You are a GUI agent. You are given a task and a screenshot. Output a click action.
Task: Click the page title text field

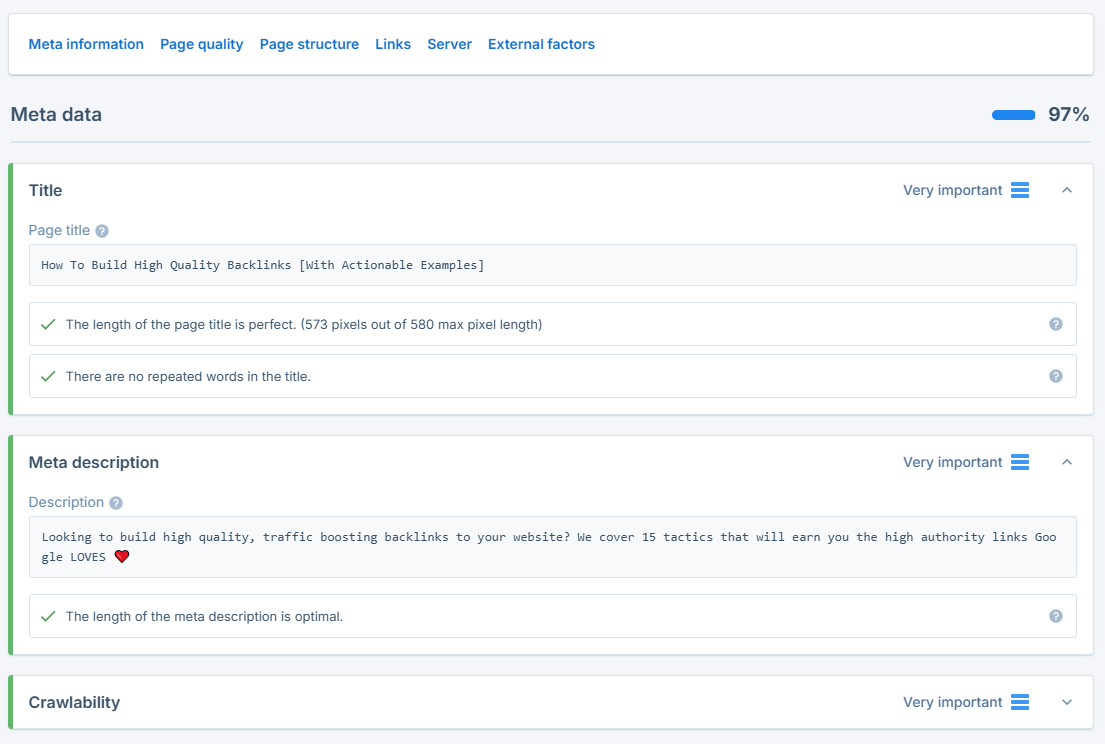(552, 265)
